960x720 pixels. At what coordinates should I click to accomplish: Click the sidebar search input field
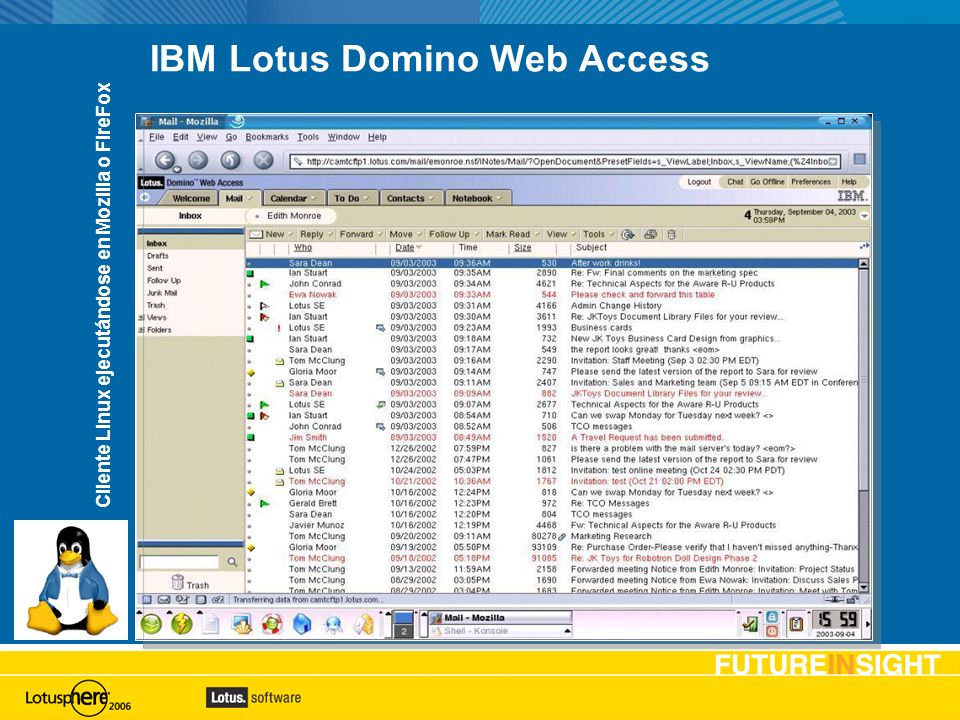[179, 561]
